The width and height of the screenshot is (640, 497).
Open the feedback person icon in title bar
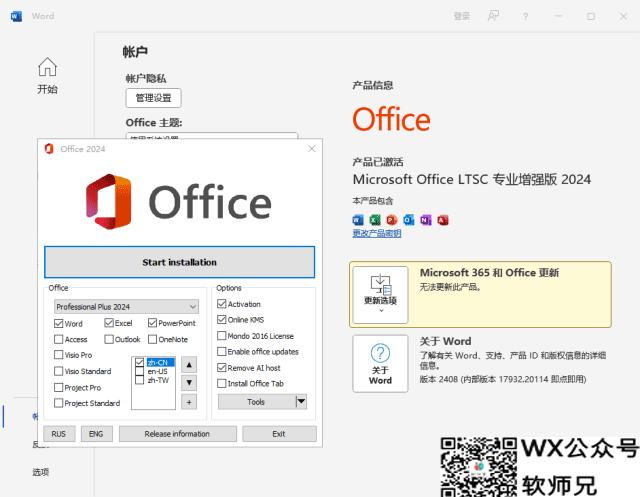493,16
